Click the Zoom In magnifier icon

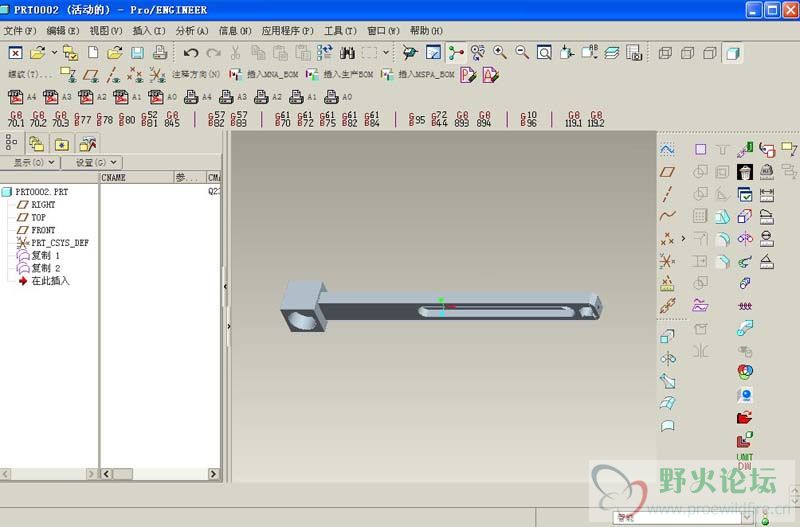click(x=499, y=53)
